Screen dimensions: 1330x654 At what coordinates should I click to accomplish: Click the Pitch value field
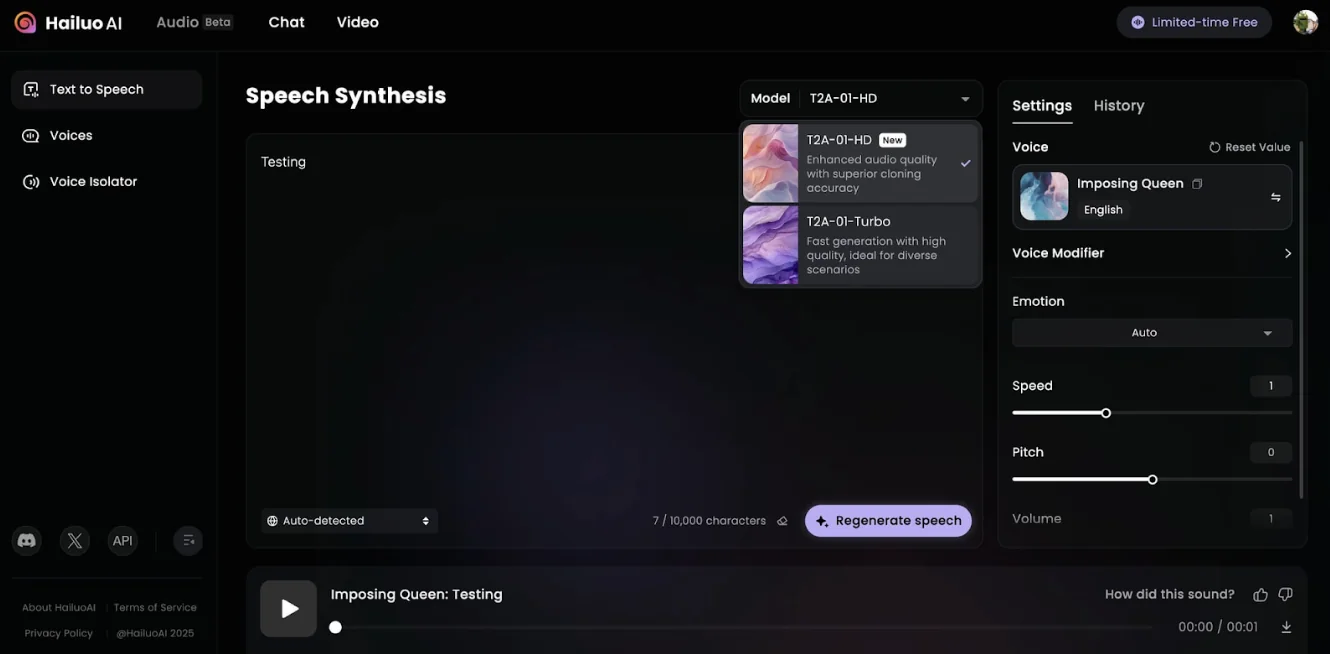(1271, 453)
